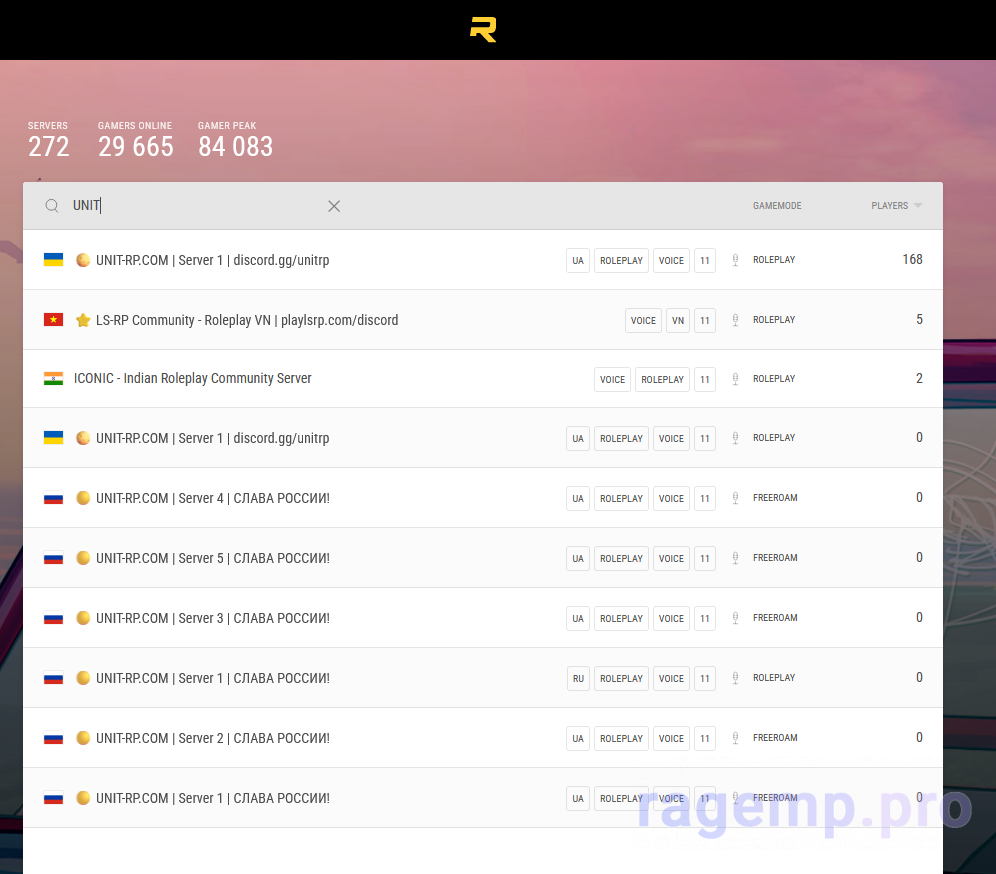Click microphone icon on Server 2 row

click(735, 738)
